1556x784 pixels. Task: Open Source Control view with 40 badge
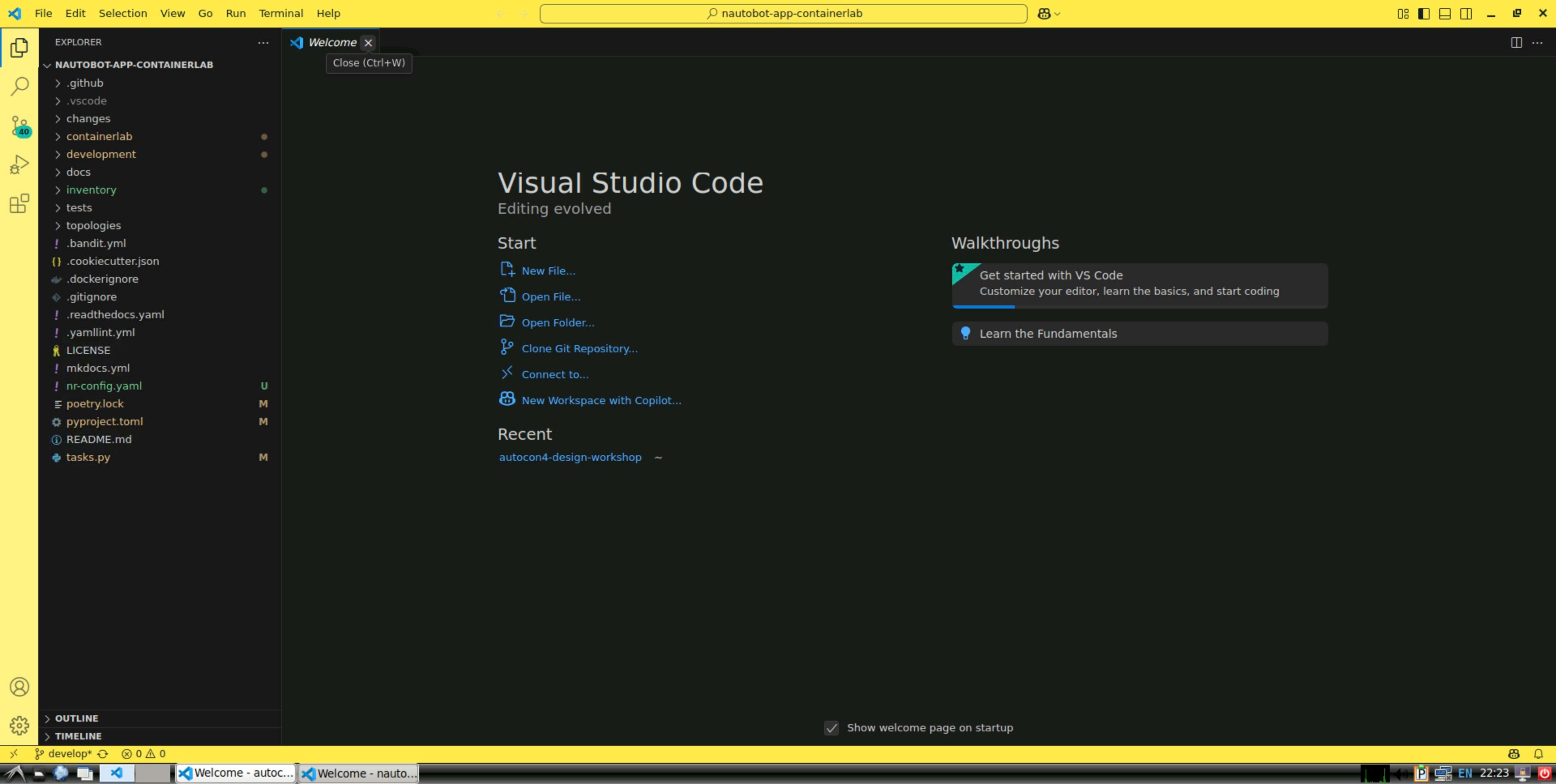pos(19,126)
